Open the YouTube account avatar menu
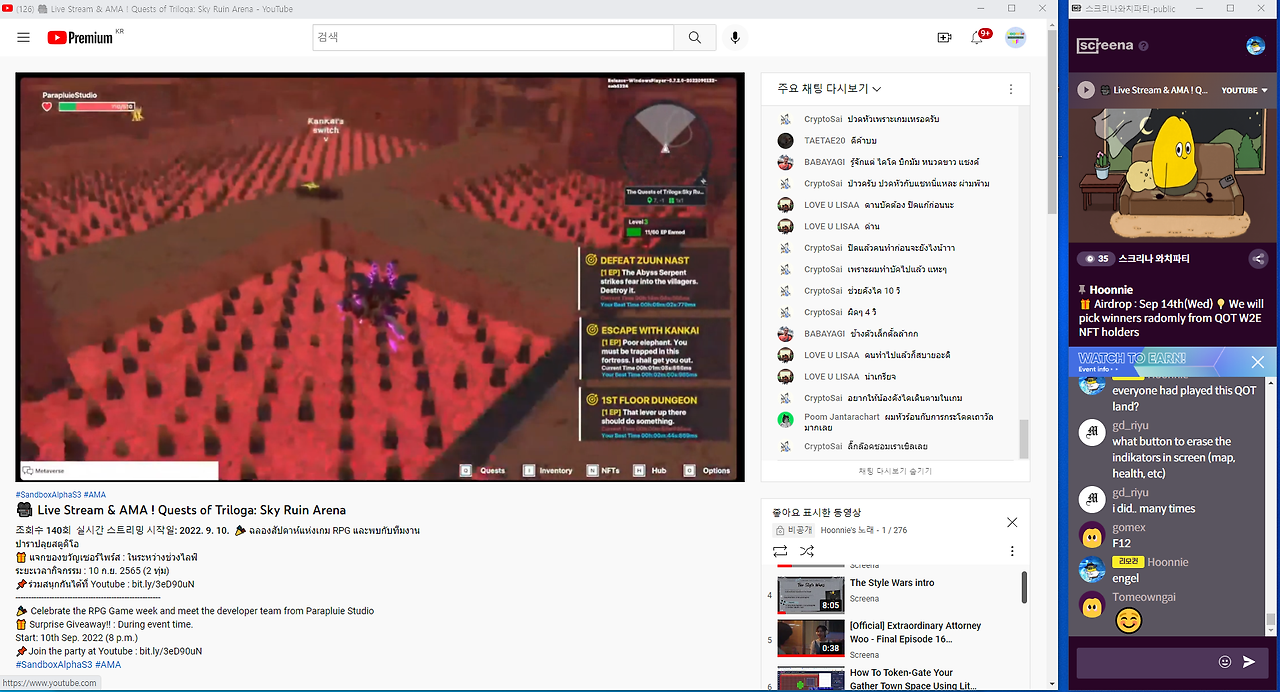Viewport: 1280px width, 692px height. 1016,37
